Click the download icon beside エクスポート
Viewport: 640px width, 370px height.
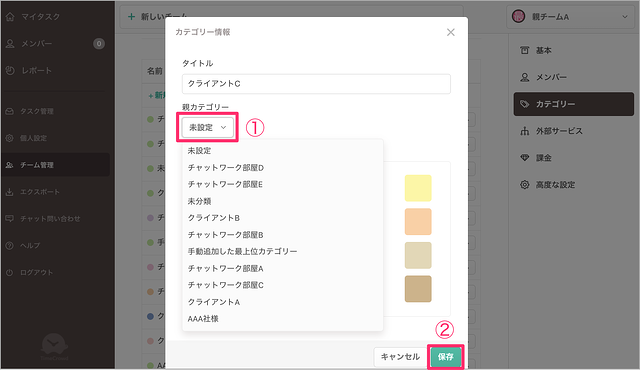point(9,192)
